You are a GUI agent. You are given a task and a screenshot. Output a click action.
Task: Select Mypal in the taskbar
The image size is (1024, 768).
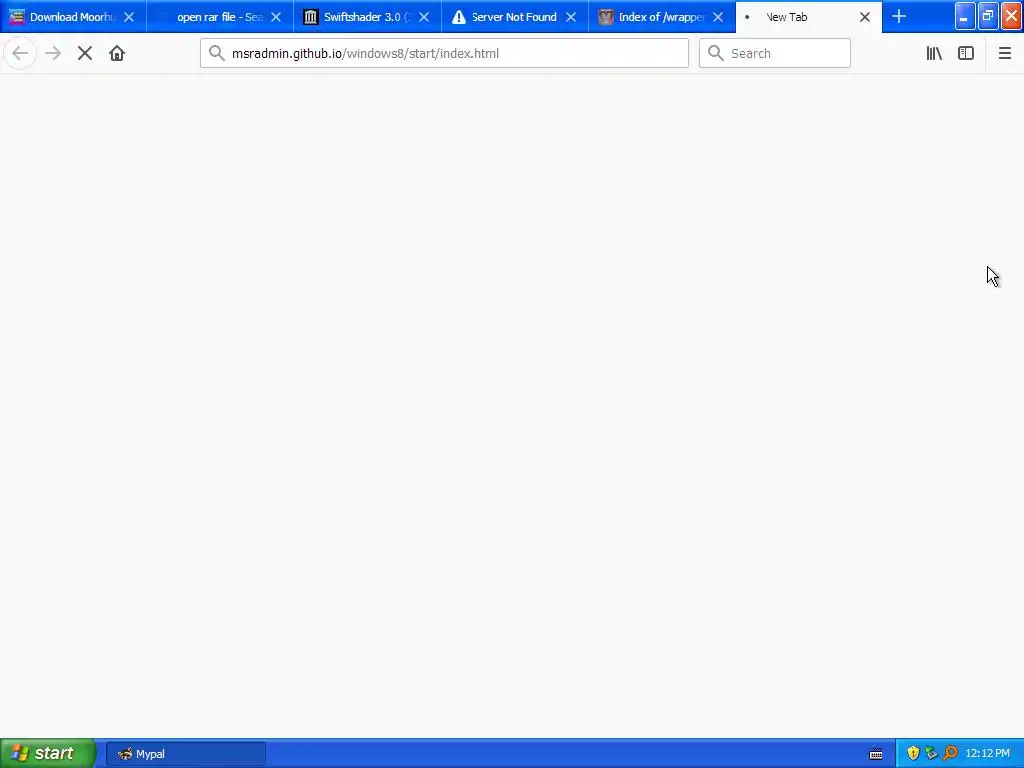click(x=185, y=754)
